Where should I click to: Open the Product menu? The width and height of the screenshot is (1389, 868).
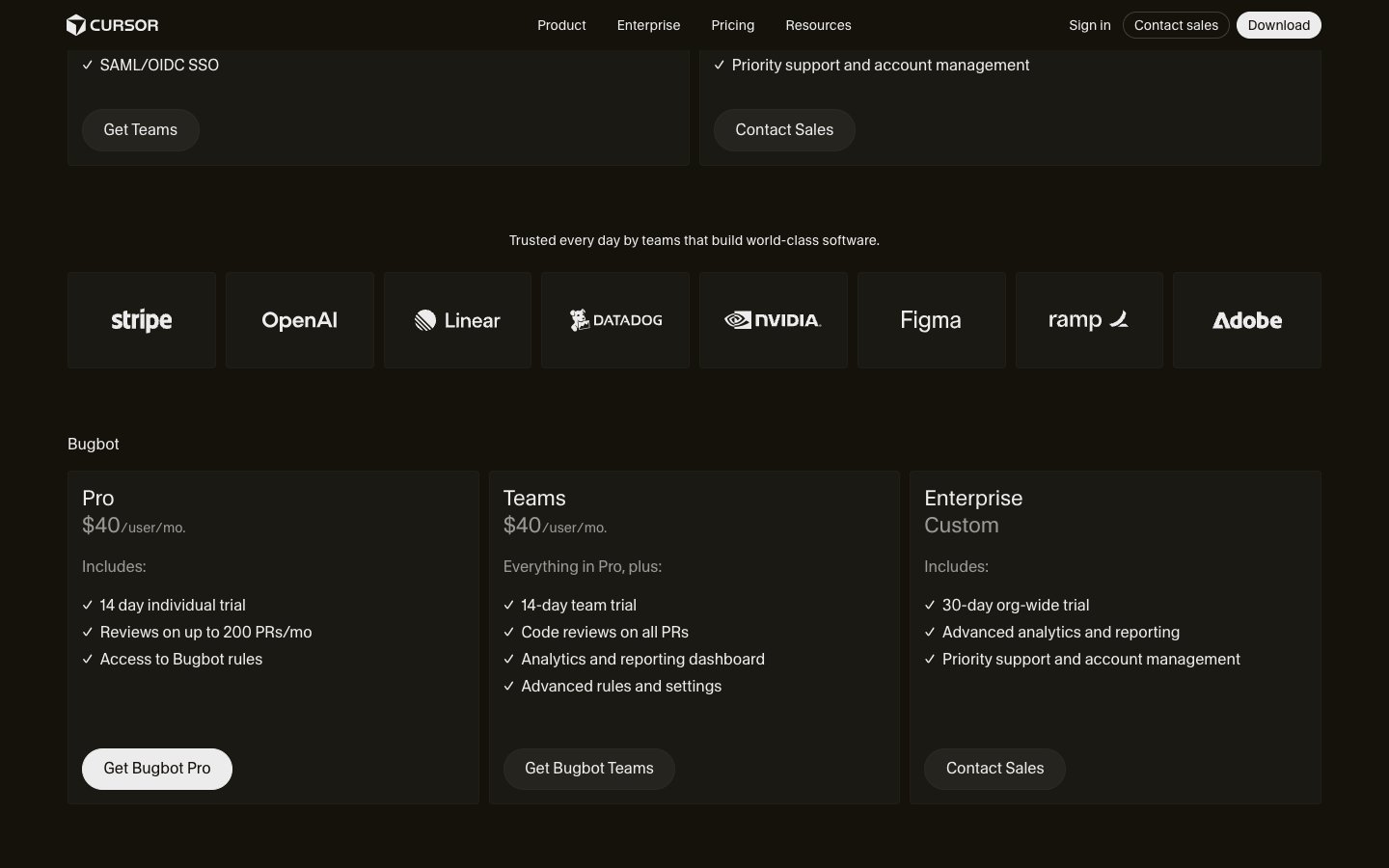tap(561, 25)
